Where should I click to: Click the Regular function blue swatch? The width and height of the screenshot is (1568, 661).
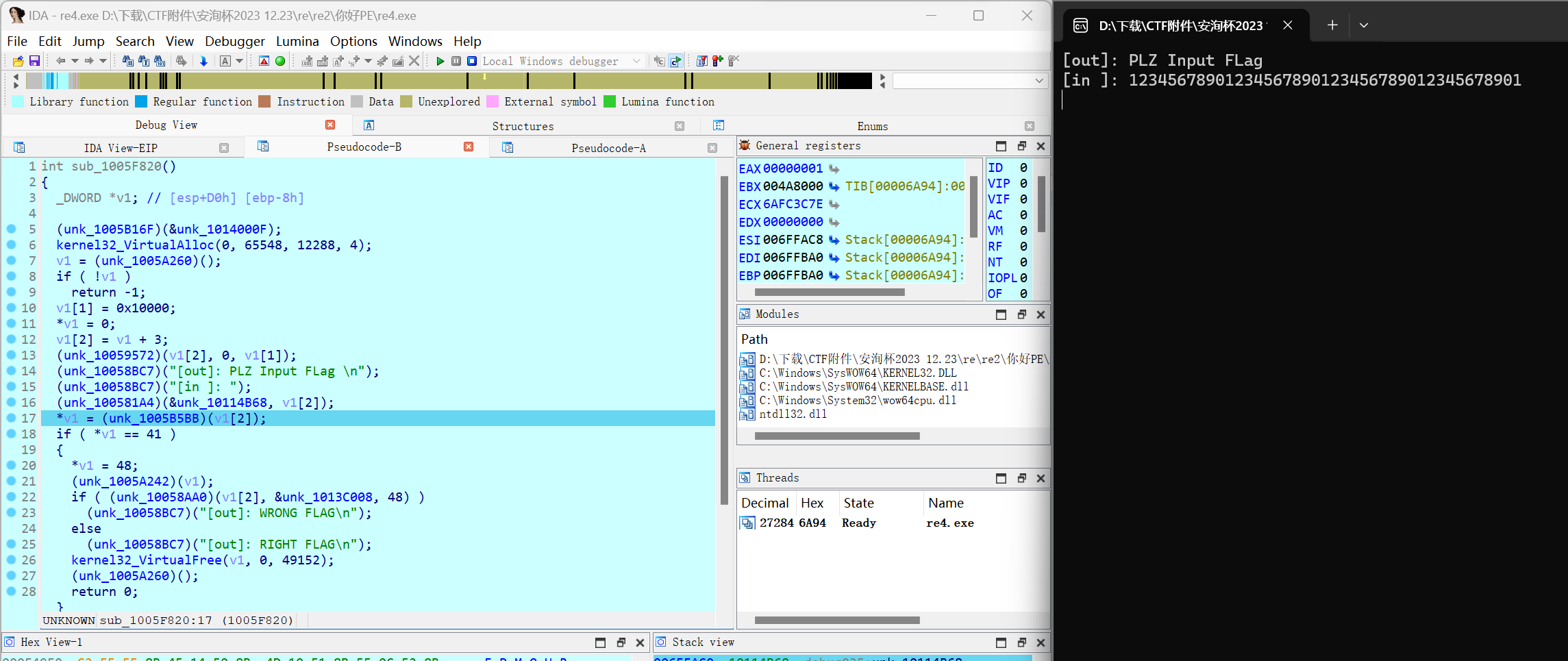pos(141,101)
